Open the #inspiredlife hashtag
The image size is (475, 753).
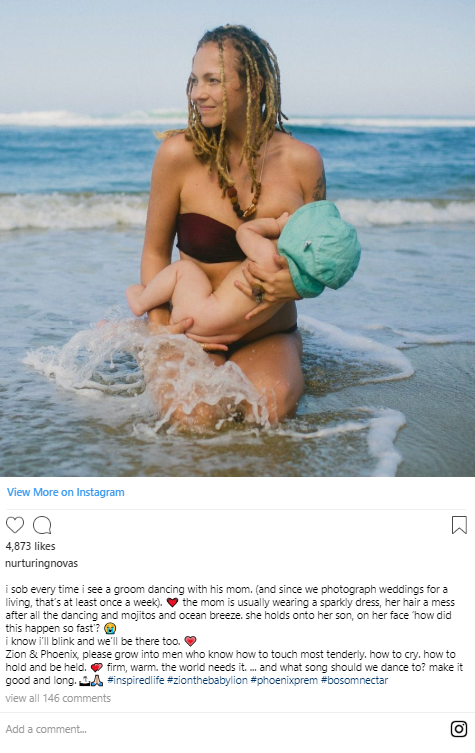pyautogui.click(x=135, y=680)
